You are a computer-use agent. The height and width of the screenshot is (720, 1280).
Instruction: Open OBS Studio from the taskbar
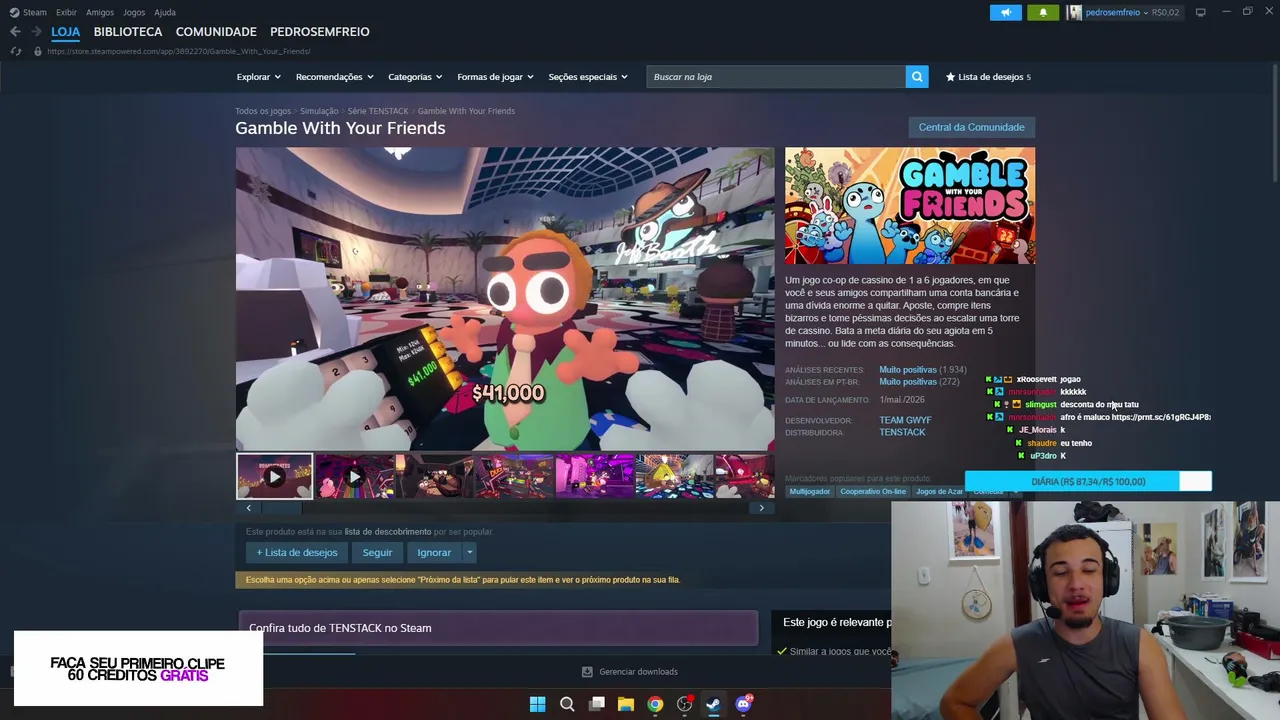684,704
